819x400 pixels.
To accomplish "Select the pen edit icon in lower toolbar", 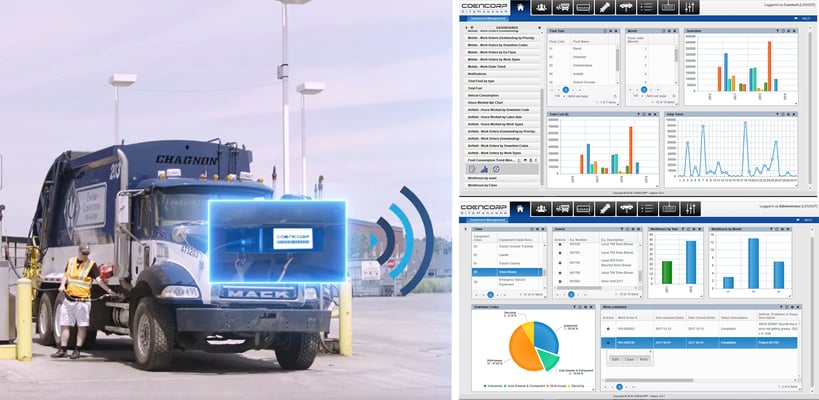I will tap(605, 209).
